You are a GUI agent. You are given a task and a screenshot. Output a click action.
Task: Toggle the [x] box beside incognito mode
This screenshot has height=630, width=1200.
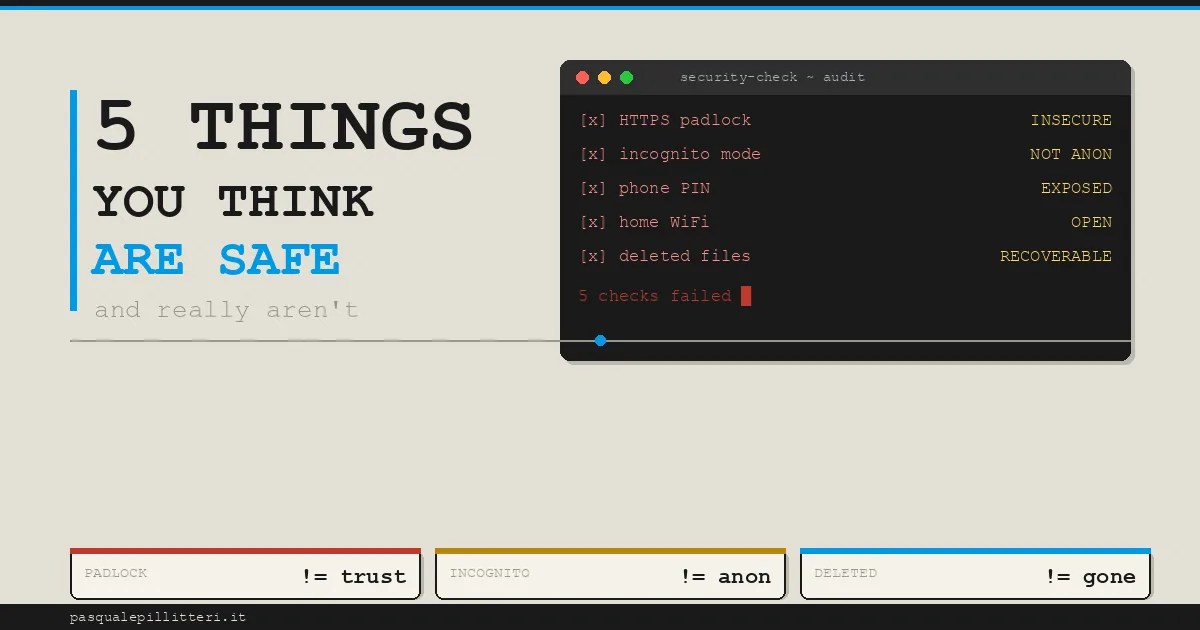coord(593,154)
